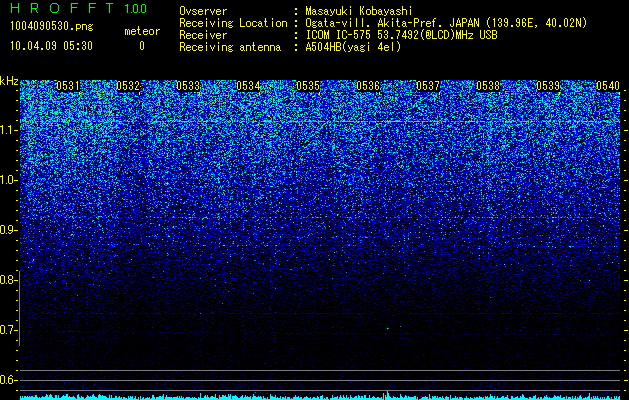Click the 1.1 kHz axis label

8,130
